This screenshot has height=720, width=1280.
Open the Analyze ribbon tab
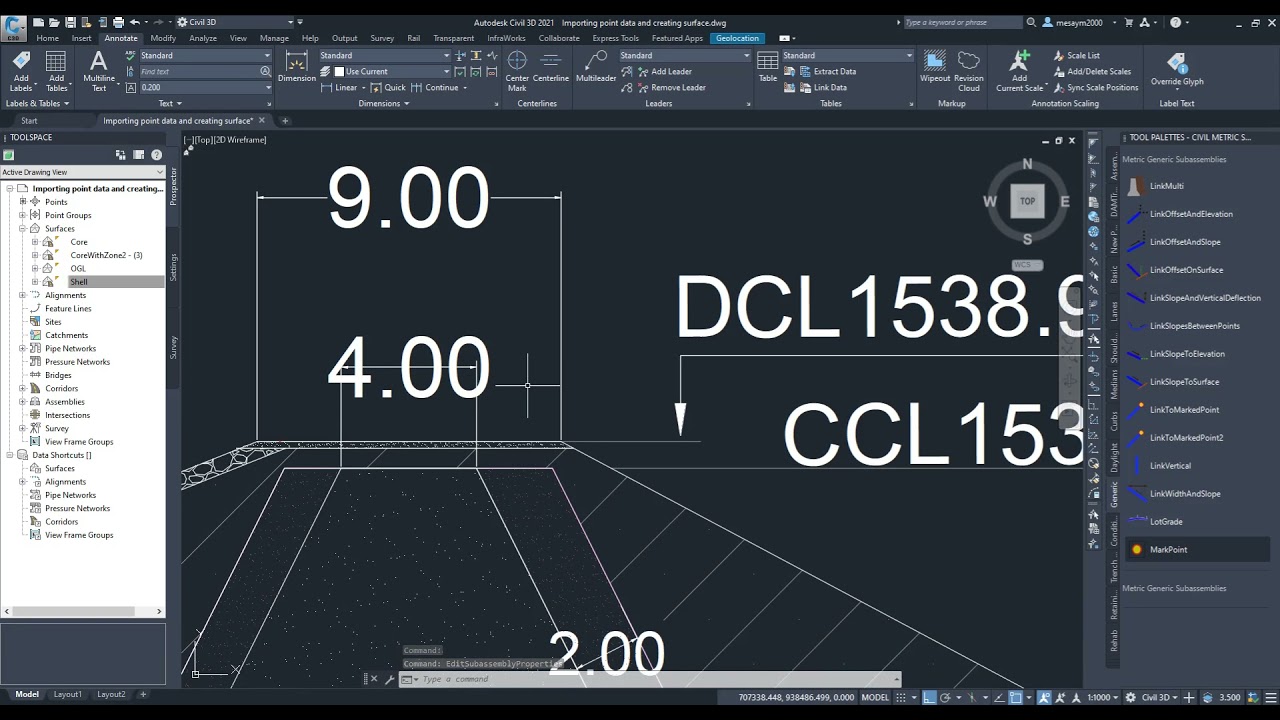click(203, 38)
